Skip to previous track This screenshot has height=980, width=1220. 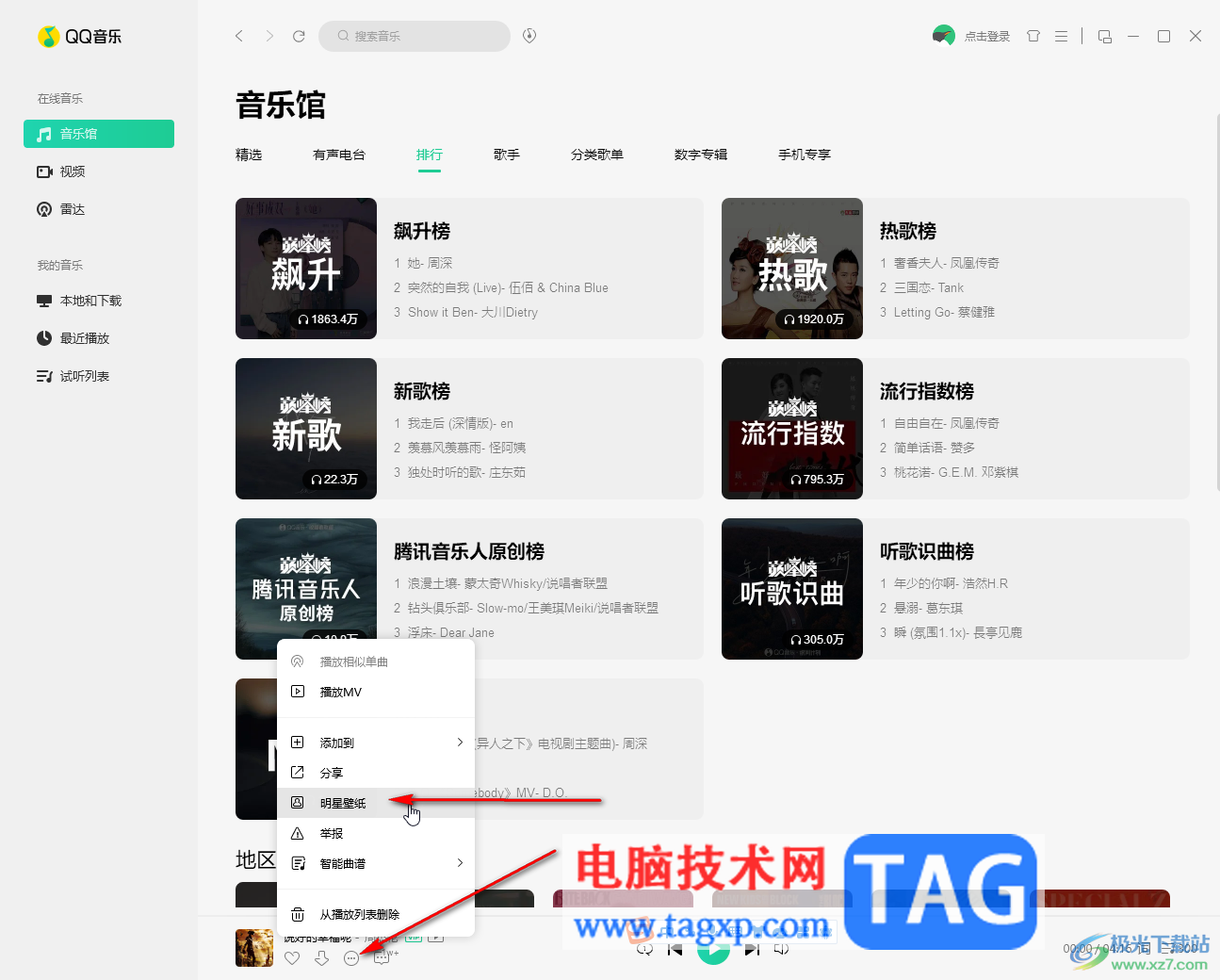tap(675, 950)
